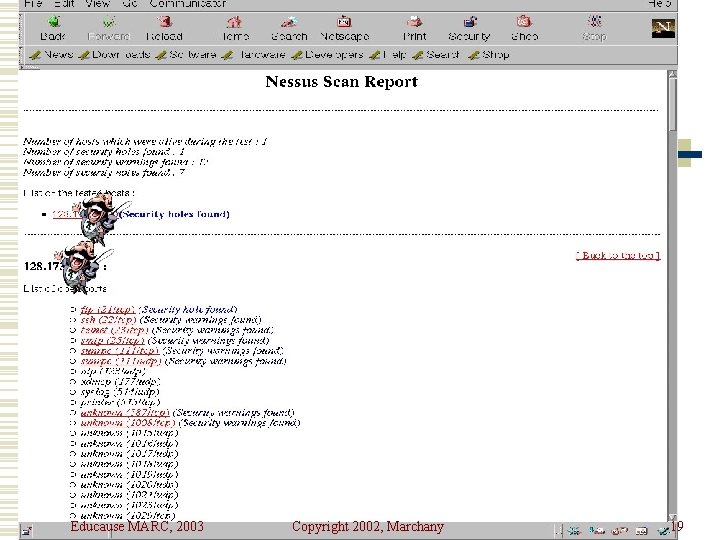The height and width of the screenshot is (540, 720).
Task: Open the Downloads bookmark
Action: coord(114,55)
